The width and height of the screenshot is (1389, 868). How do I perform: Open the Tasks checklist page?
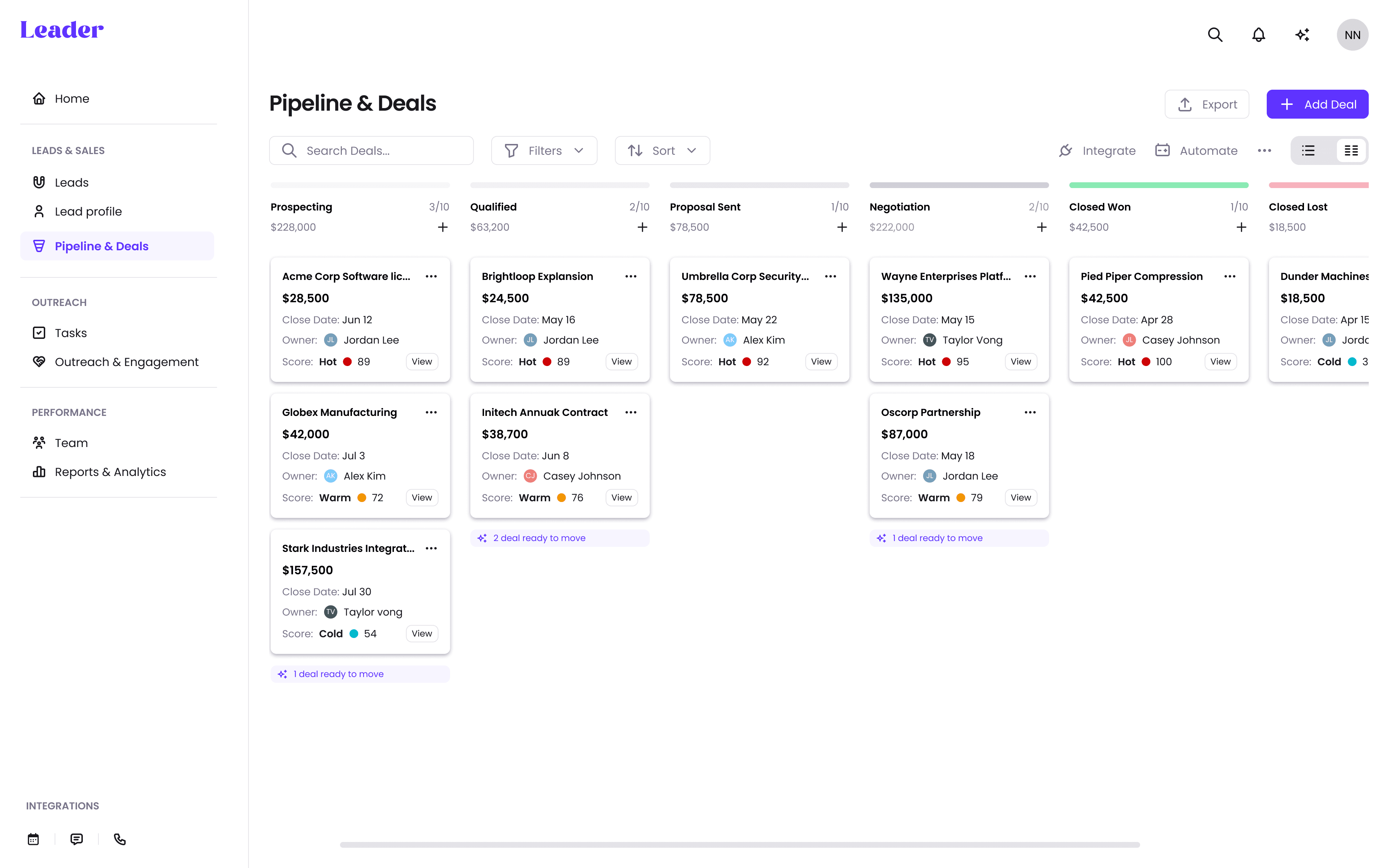coord(71,333)
